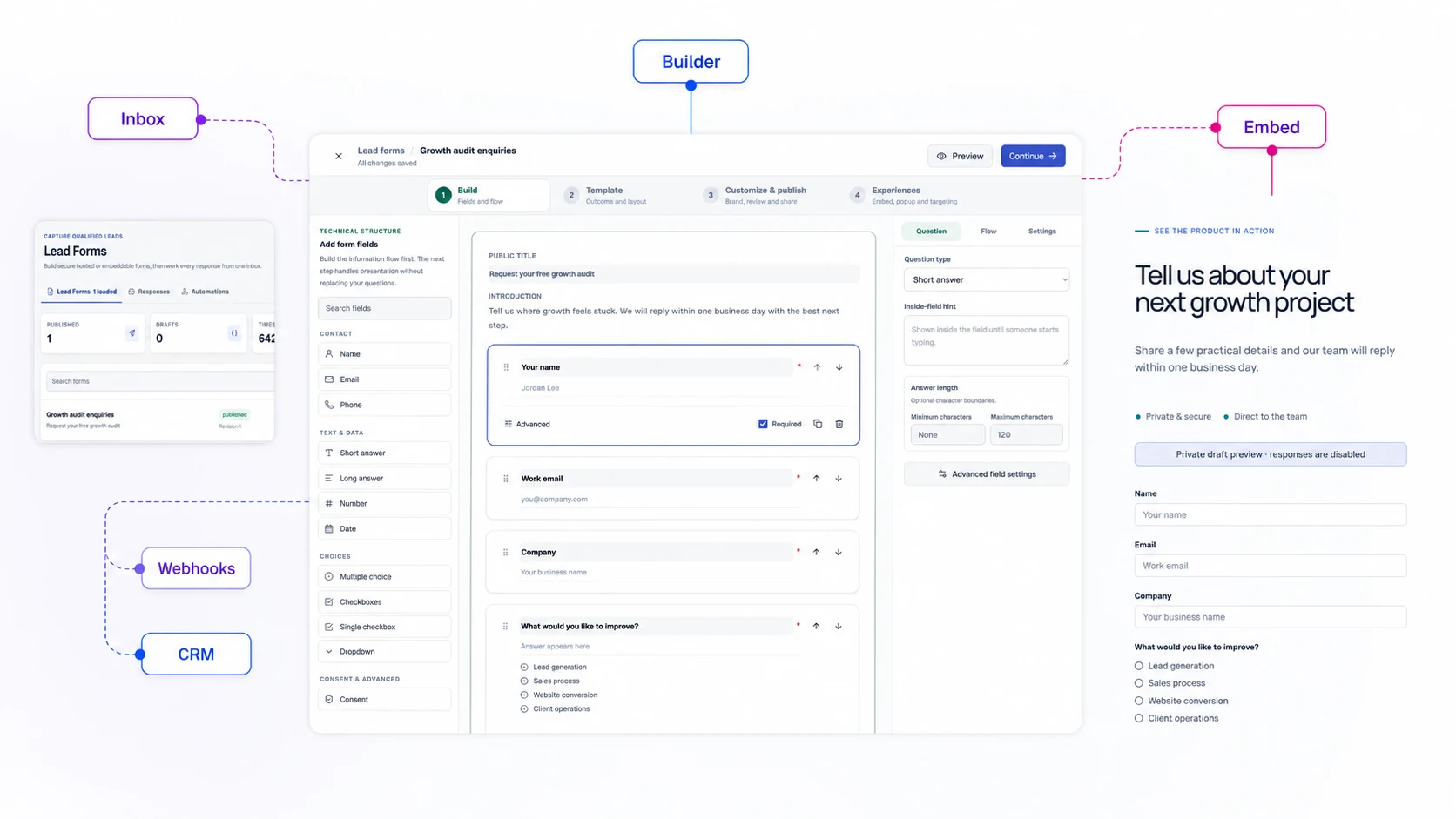
Task: Move the Work email question down
Action: click(x=839, y=478)
